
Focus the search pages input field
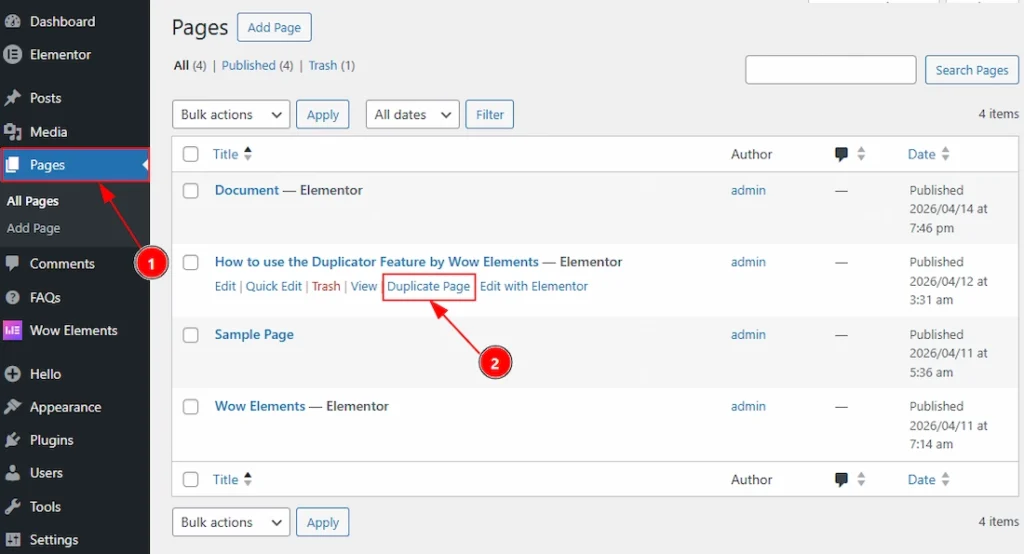831,70
